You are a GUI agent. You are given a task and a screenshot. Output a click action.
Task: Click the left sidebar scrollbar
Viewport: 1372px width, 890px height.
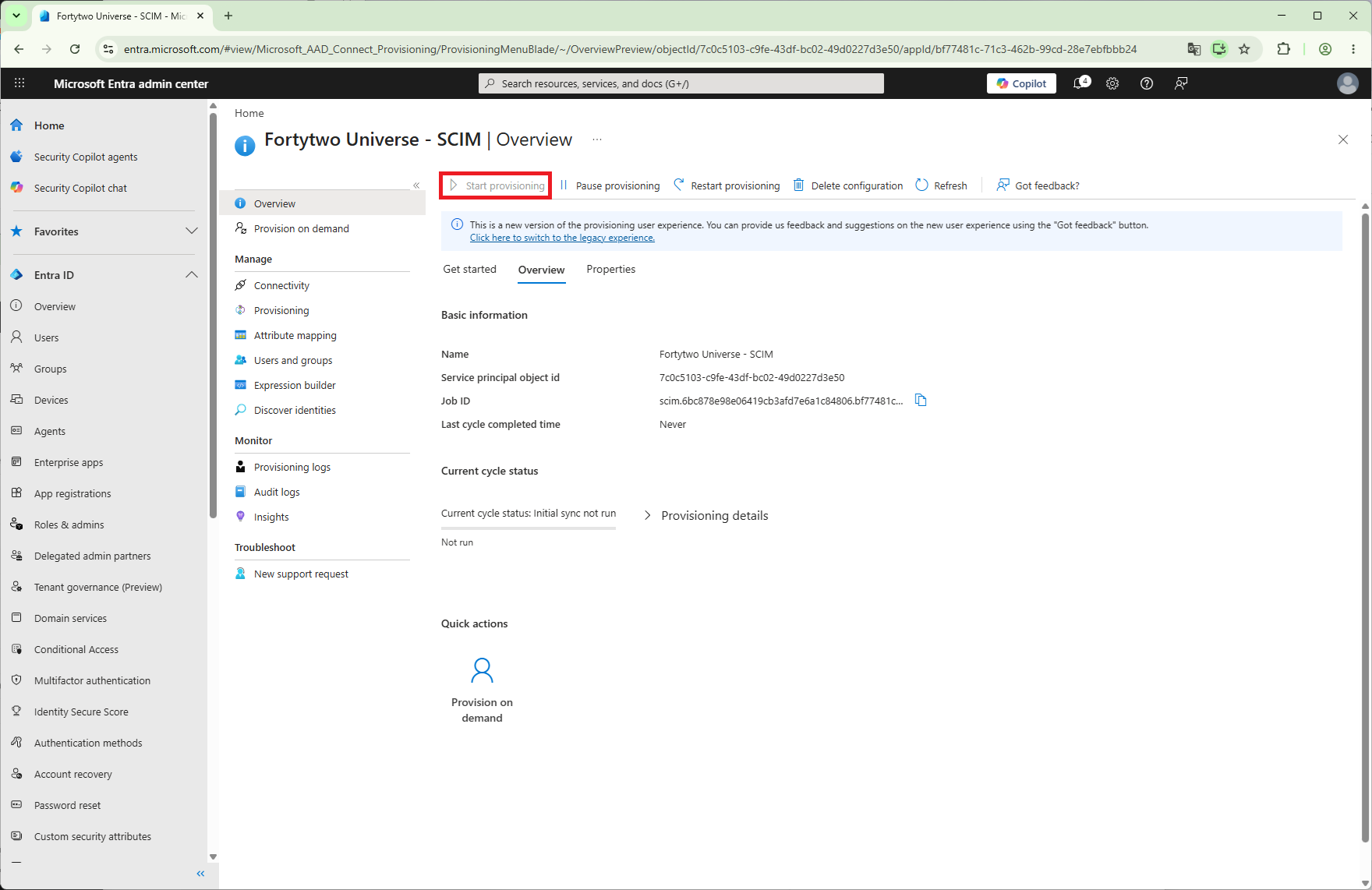click(213, 316)
